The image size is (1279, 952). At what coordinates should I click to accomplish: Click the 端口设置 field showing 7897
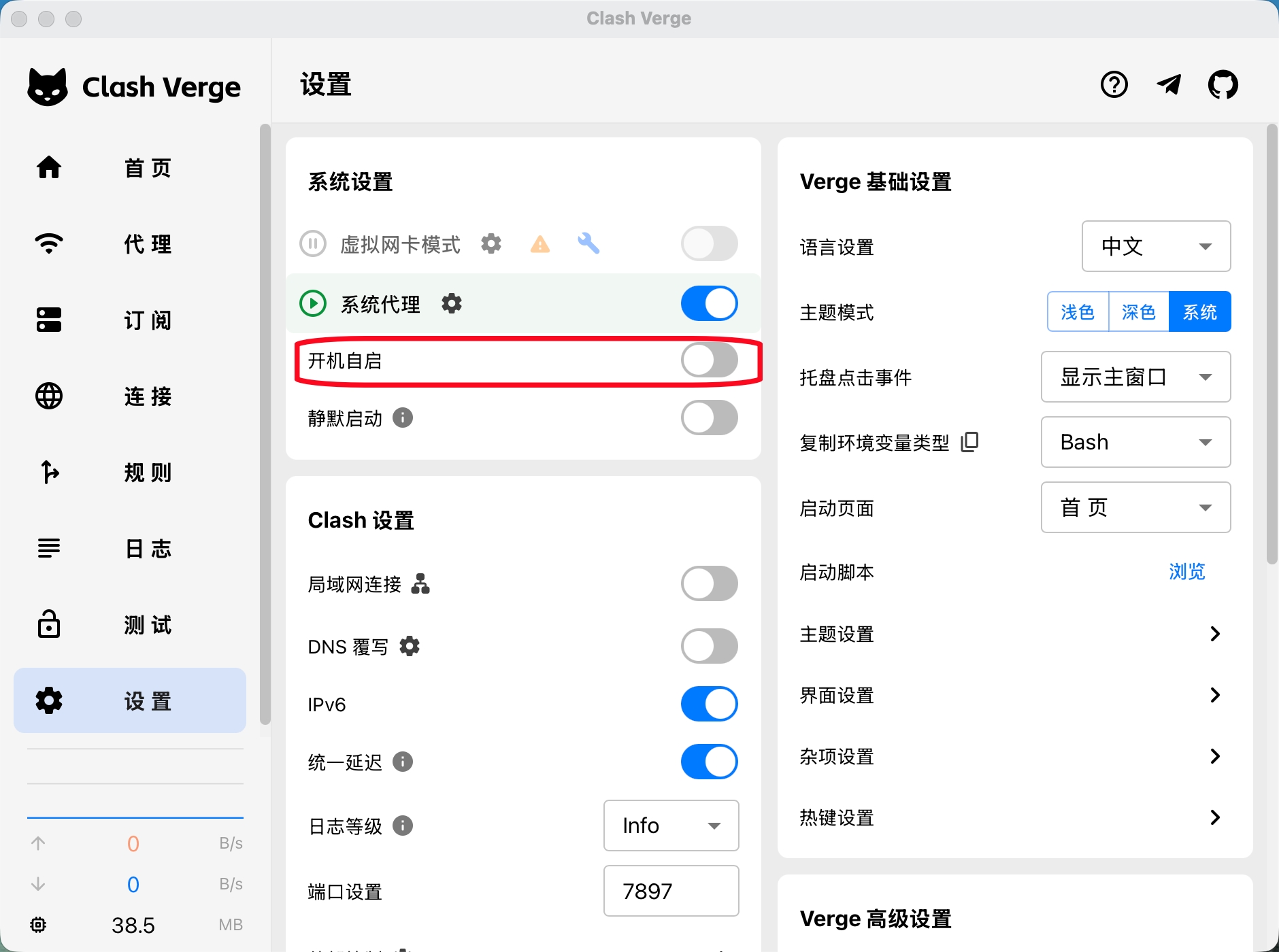pos(671,891)
